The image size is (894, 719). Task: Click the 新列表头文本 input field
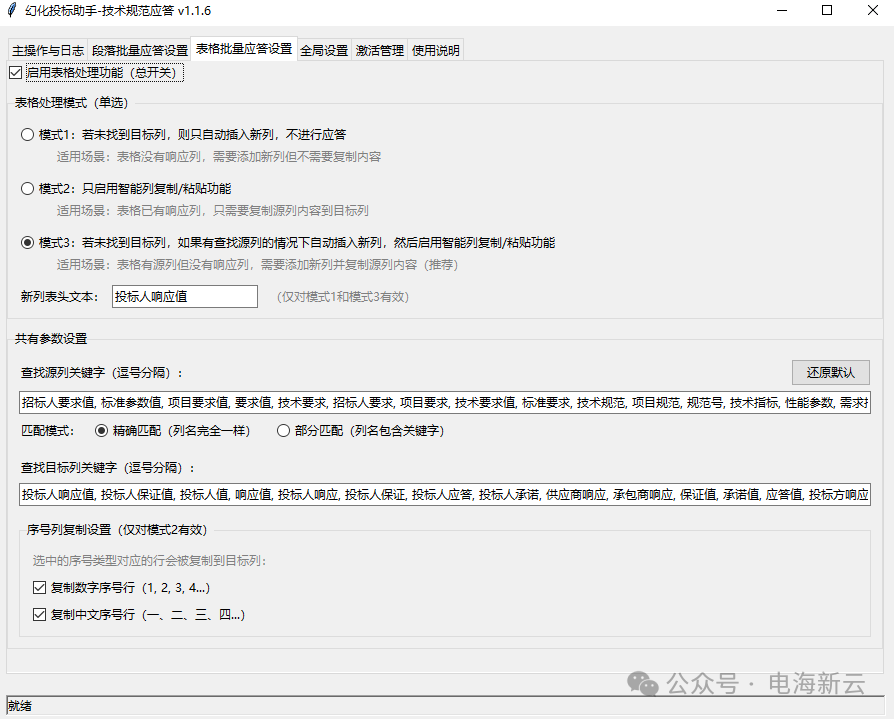point(184,296)
